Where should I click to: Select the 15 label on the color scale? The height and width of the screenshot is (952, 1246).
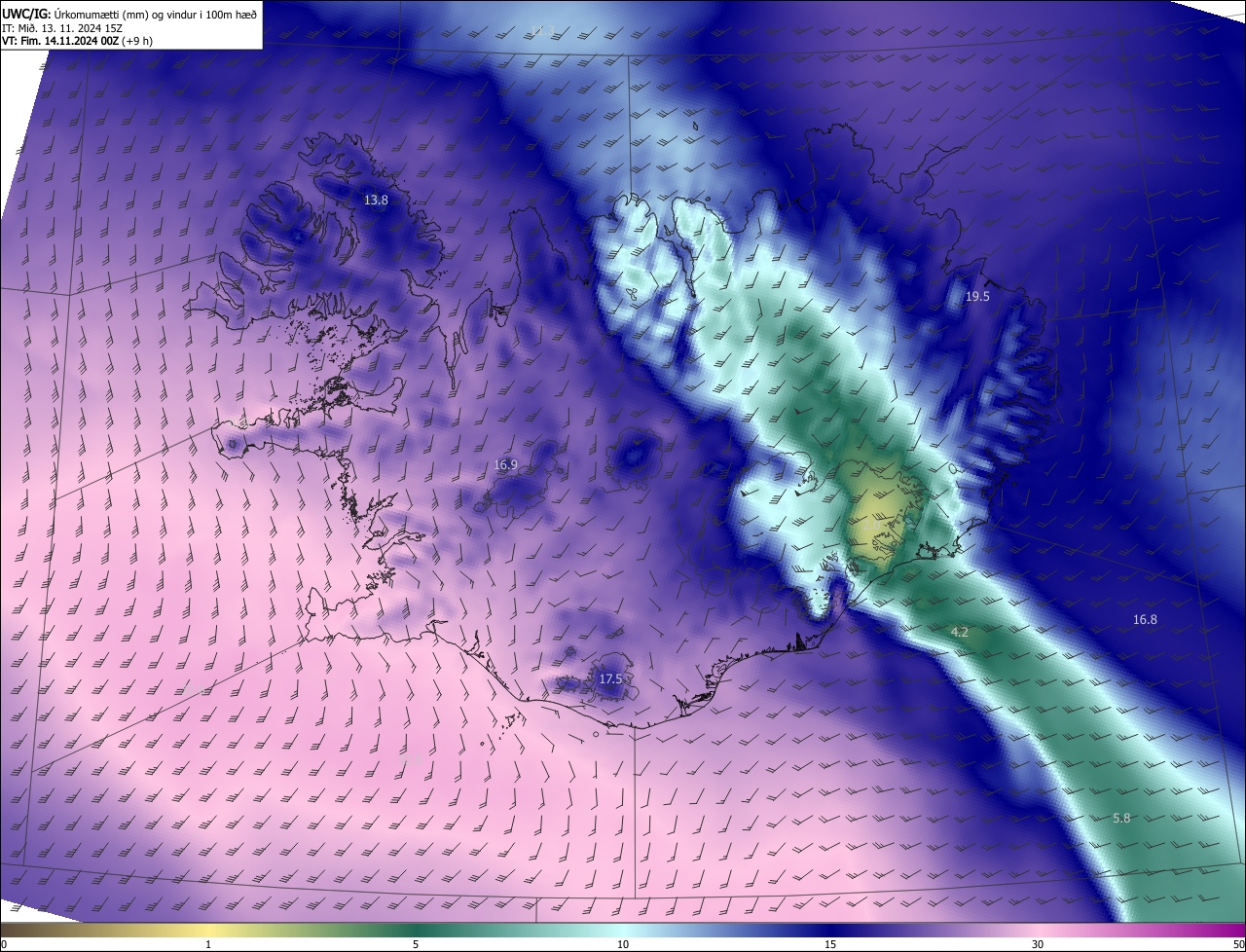point(830,944)
